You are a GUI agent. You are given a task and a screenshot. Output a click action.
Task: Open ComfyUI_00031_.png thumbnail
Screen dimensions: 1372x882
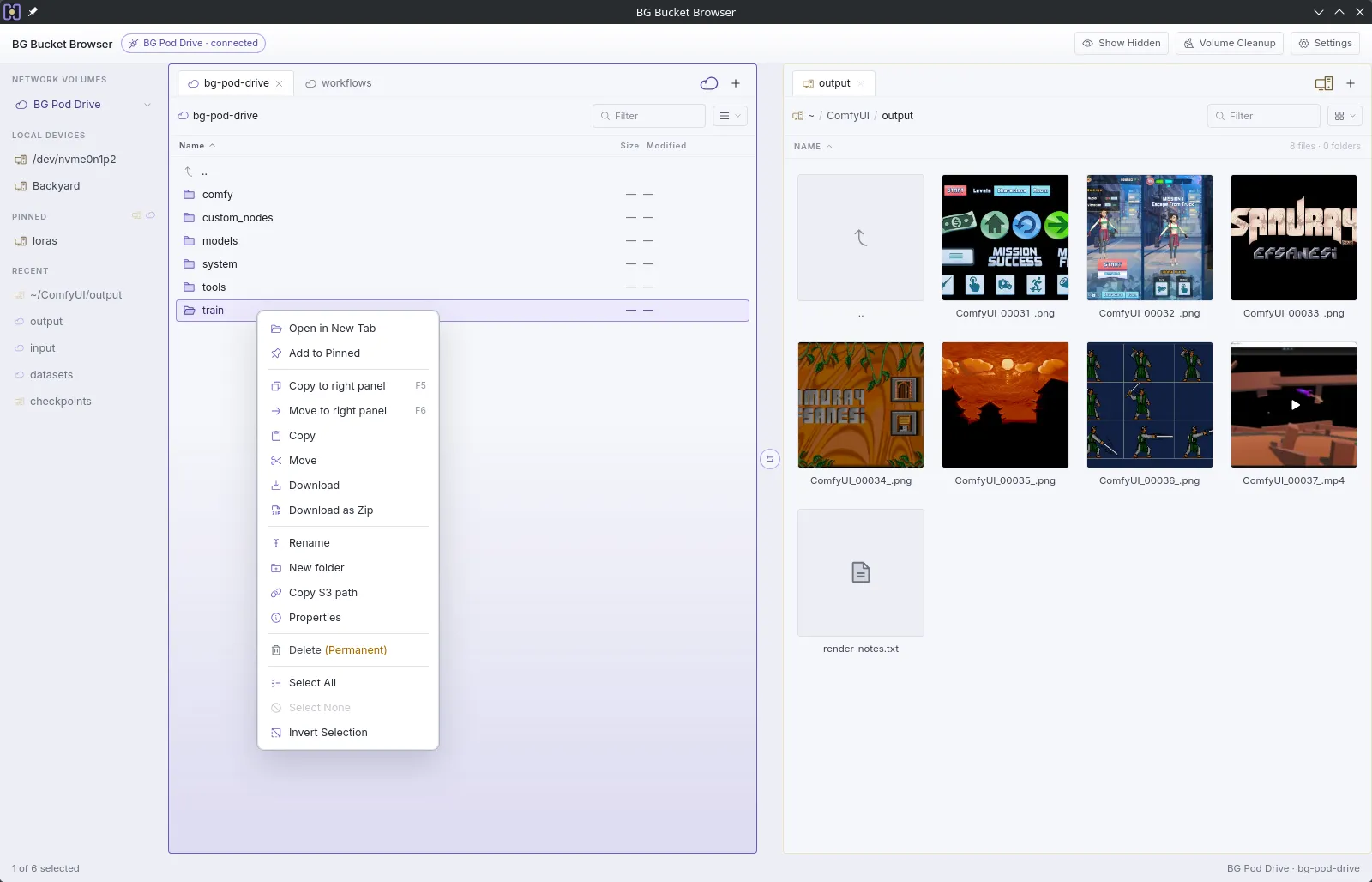(1005, 238)
